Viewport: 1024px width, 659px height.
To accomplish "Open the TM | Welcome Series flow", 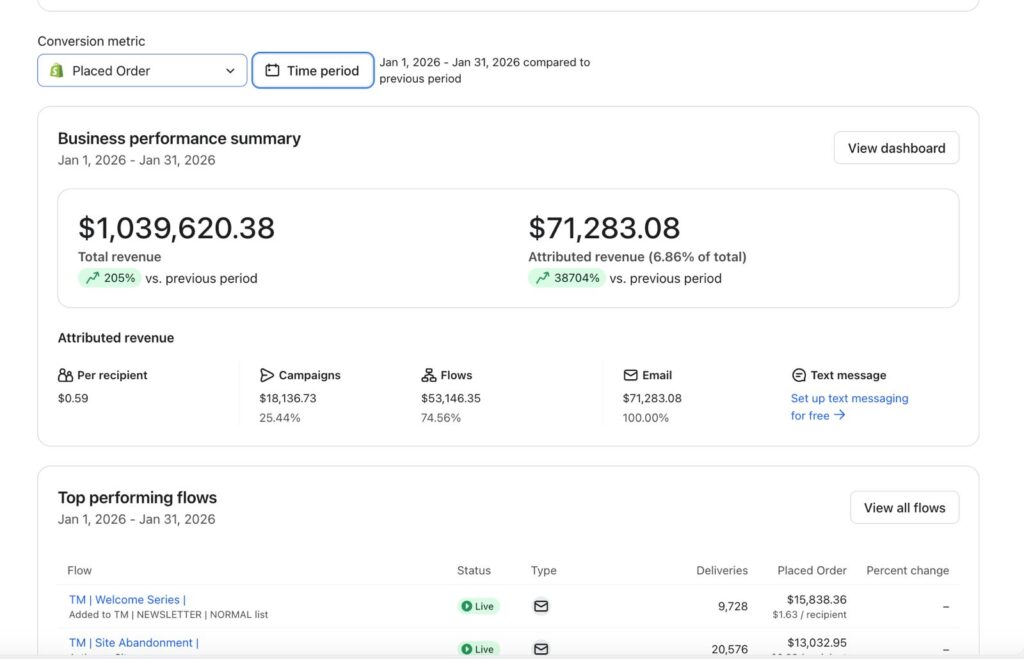I will click(x=127, y=600).
